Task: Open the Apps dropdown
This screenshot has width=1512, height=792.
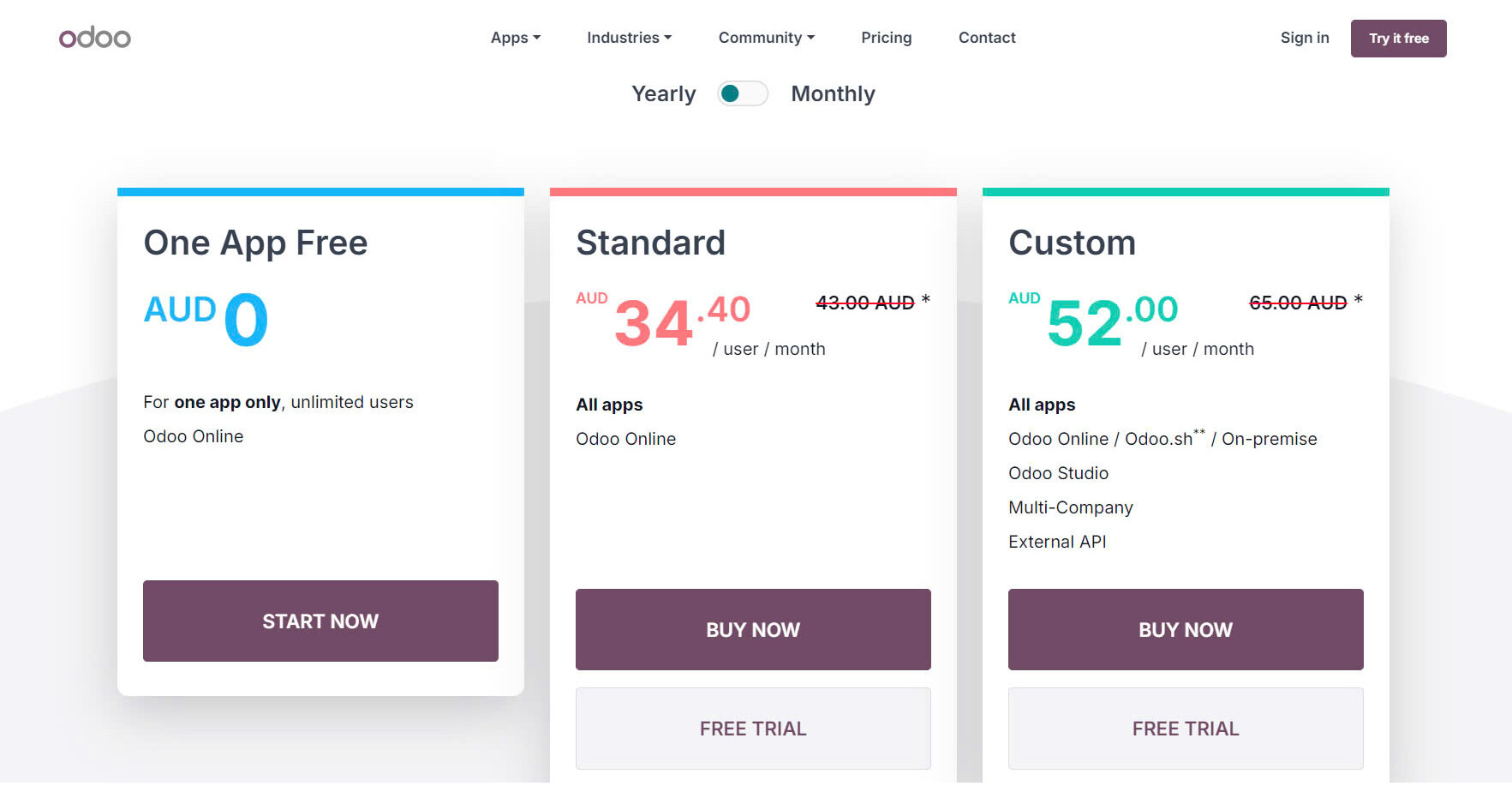Action: coord(515,38)
